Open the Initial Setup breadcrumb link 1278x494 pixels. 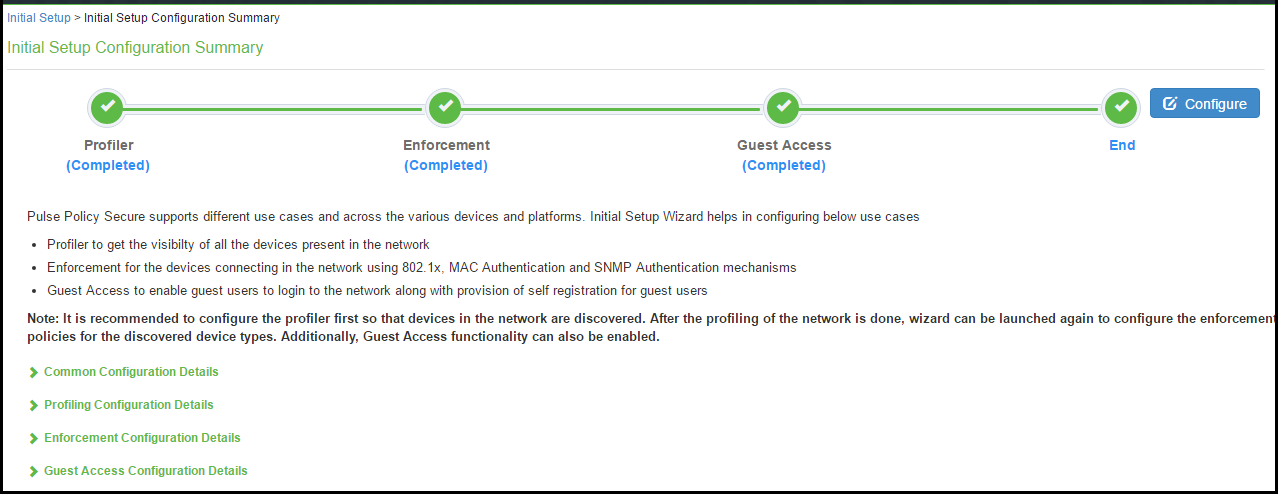coord(39,18)
